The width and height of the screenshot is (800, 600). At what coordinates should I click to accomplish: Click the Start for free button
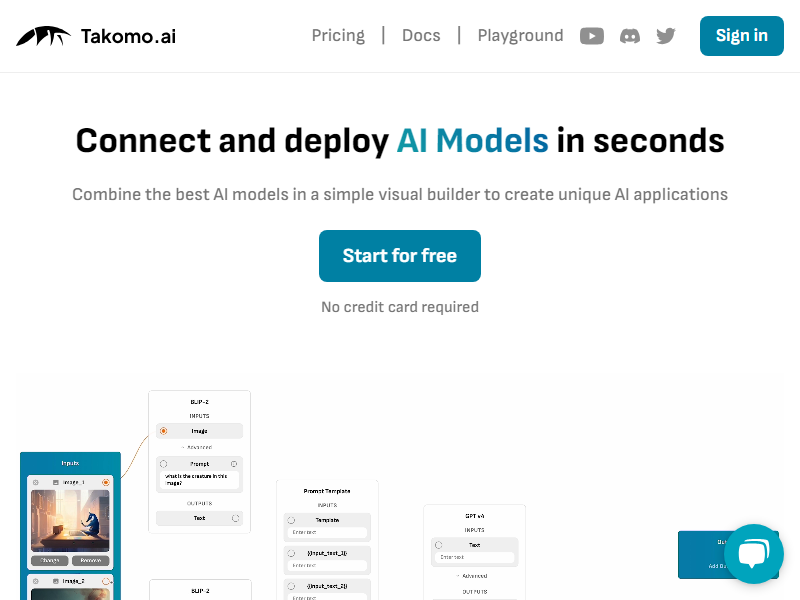tap(399, 256)
